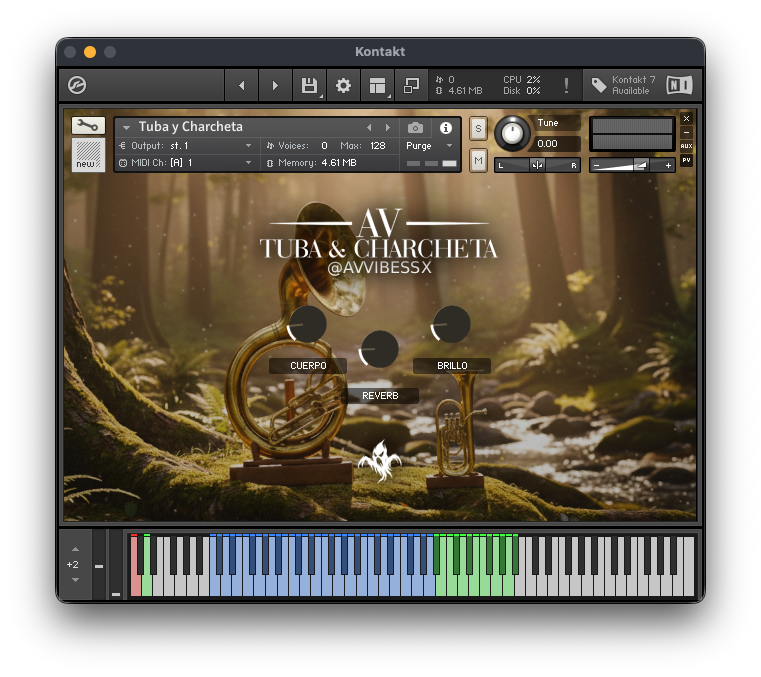This screenshot has height=677, width=761.
Task: Click the REVERB knob
Action: pos(379,349)
